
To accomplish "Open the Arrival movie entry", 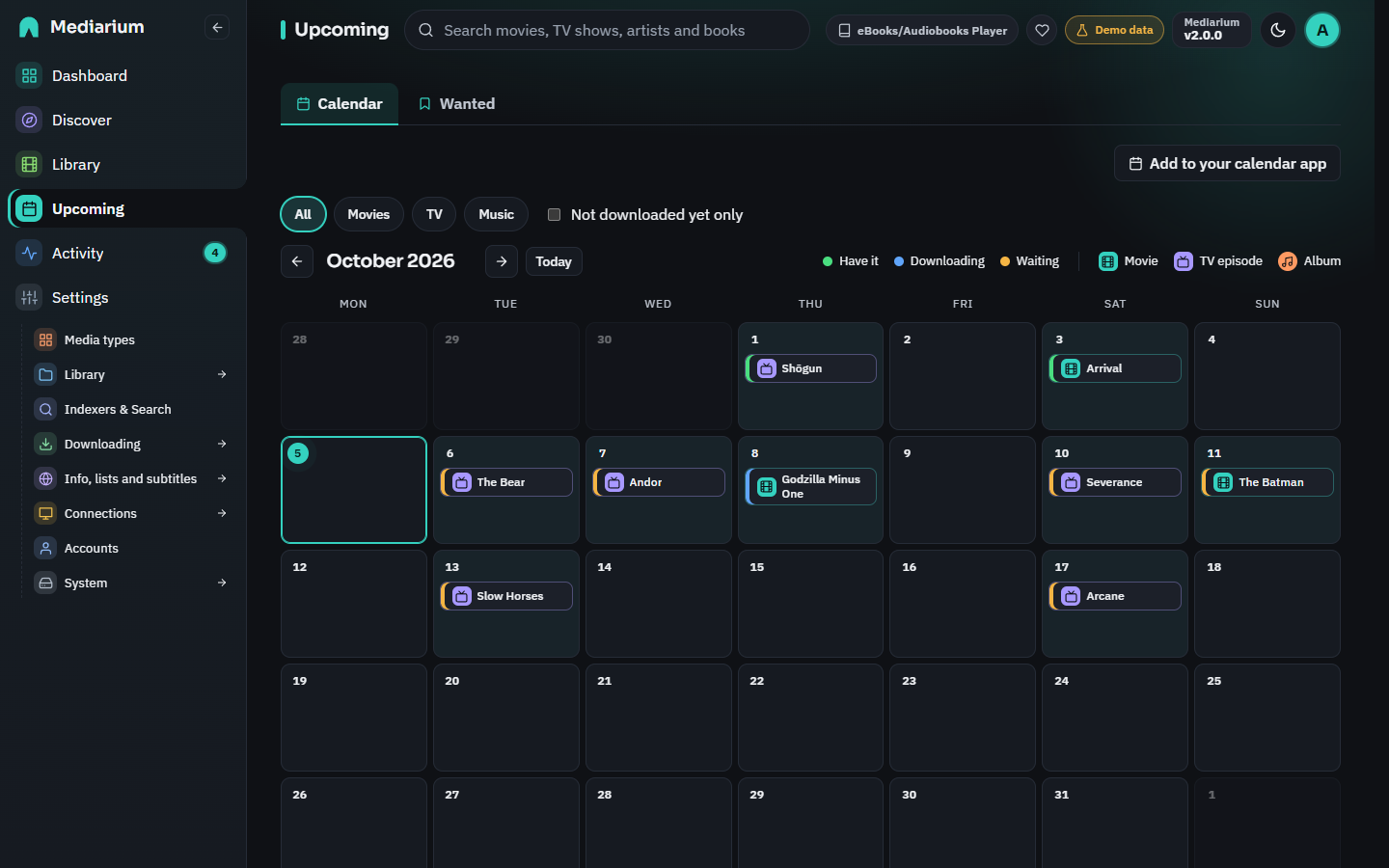I will (x=1115, y=368).
